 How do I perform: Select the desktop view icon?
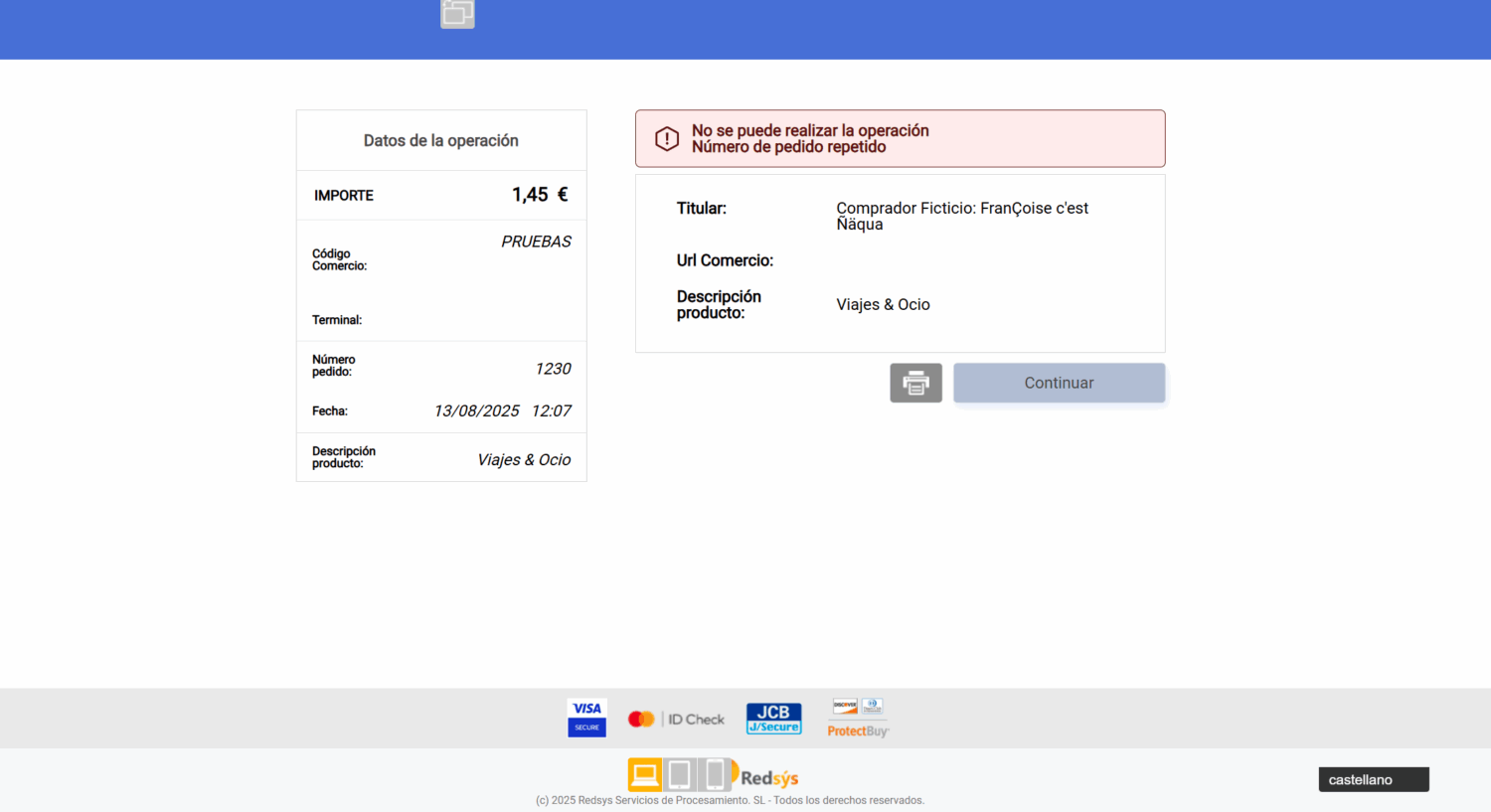click(x=645, y=774)
